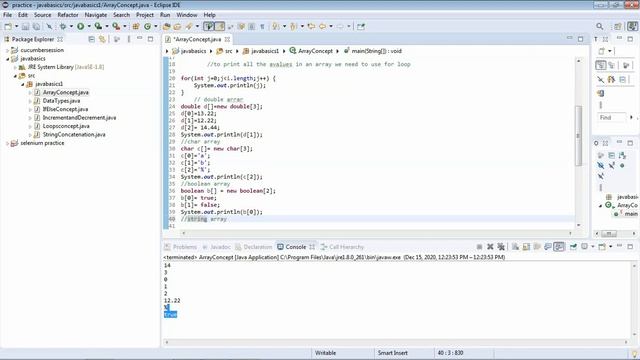The width and height of the screenshot is (640, 360).
Task: Switch to the Call Hierarchy tab
Action: 342,247
